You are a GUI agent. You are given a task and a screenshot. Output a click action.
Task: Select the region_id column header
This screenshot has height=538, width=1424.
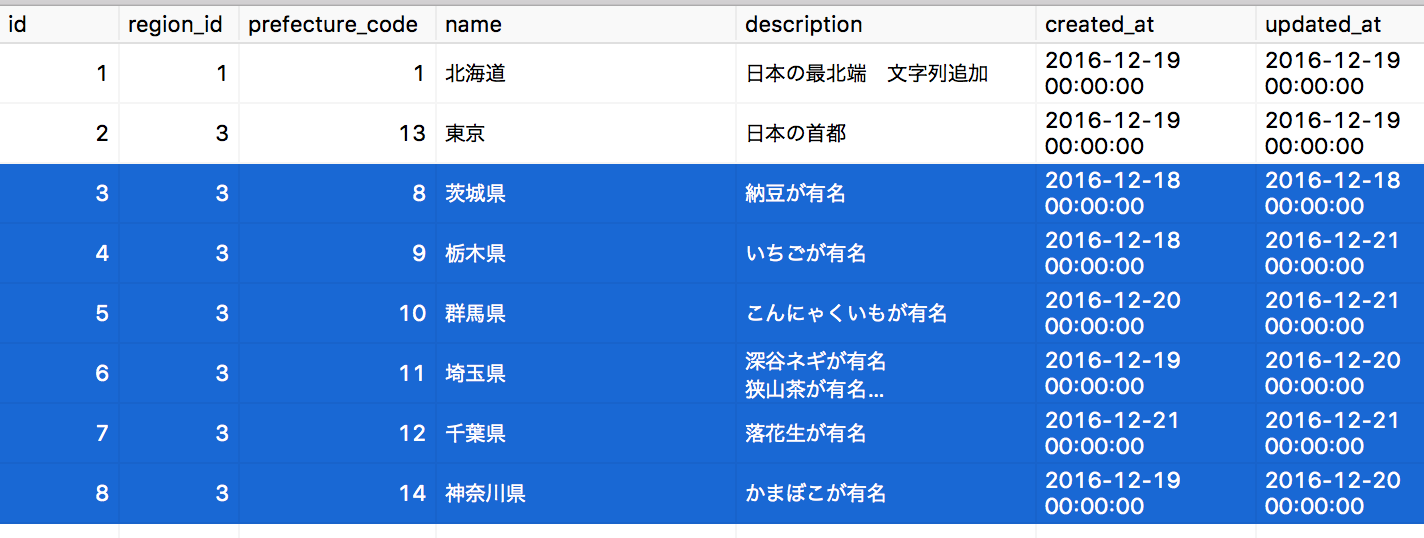[x=178, y=24]
